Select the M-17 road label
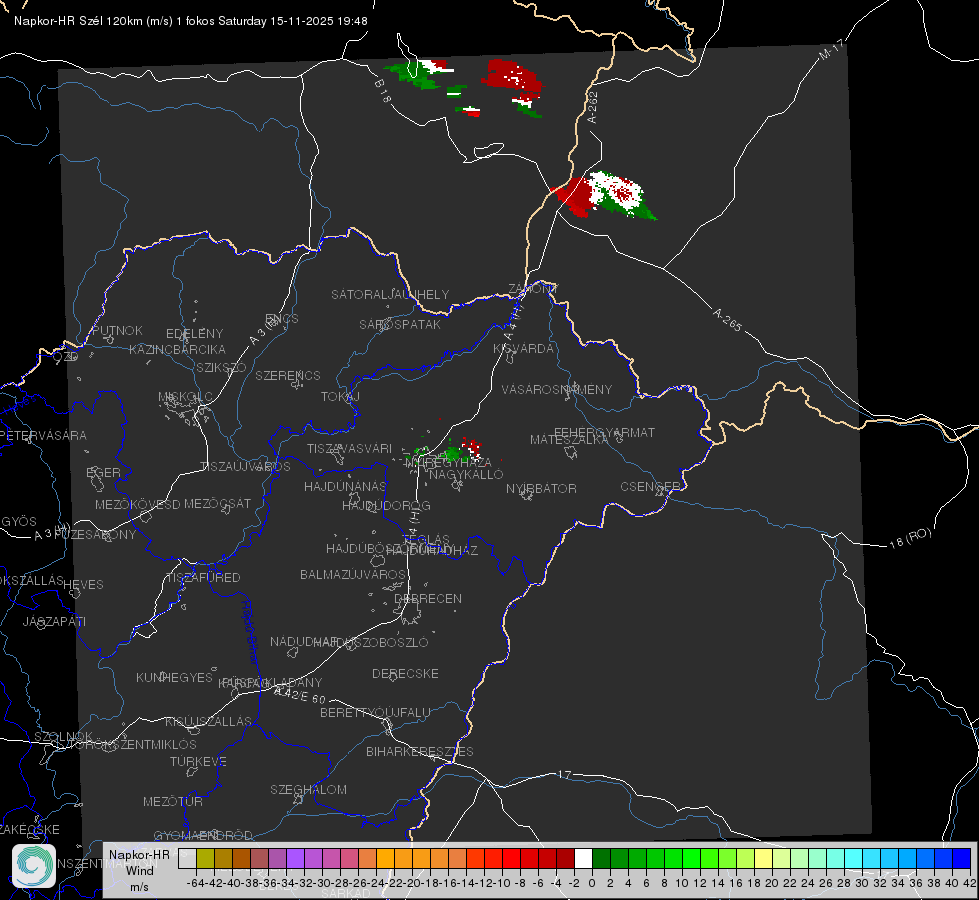 pos(831,49)
